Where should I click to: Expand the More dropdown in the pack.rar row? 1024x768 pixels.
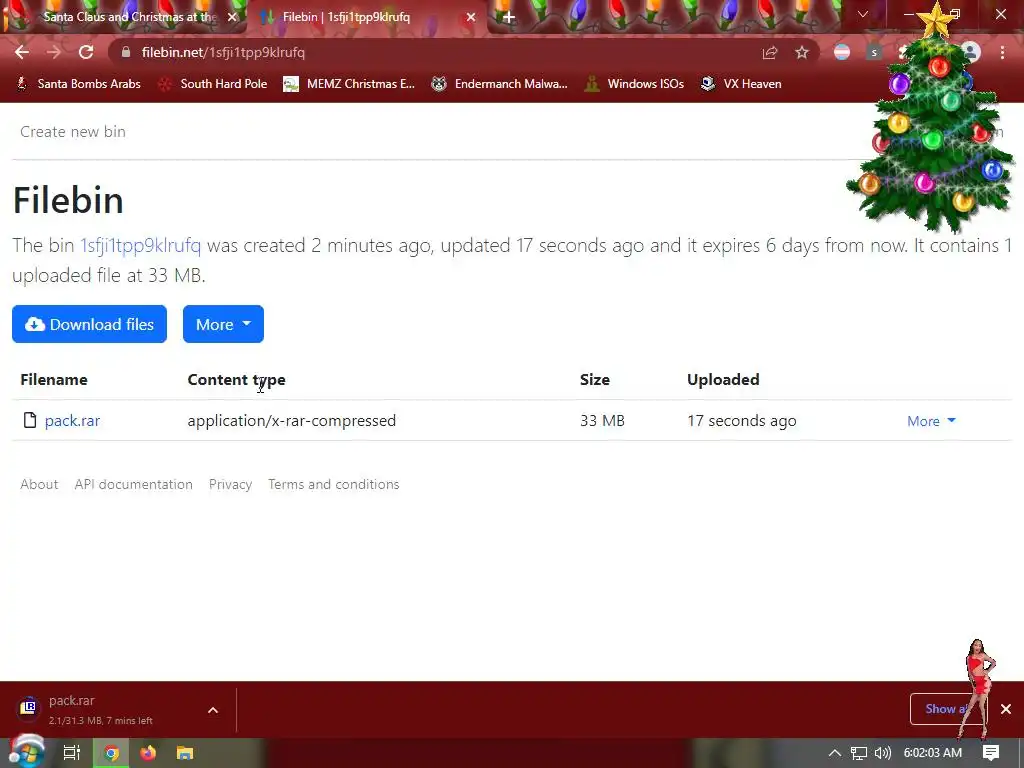click(931, 421)
